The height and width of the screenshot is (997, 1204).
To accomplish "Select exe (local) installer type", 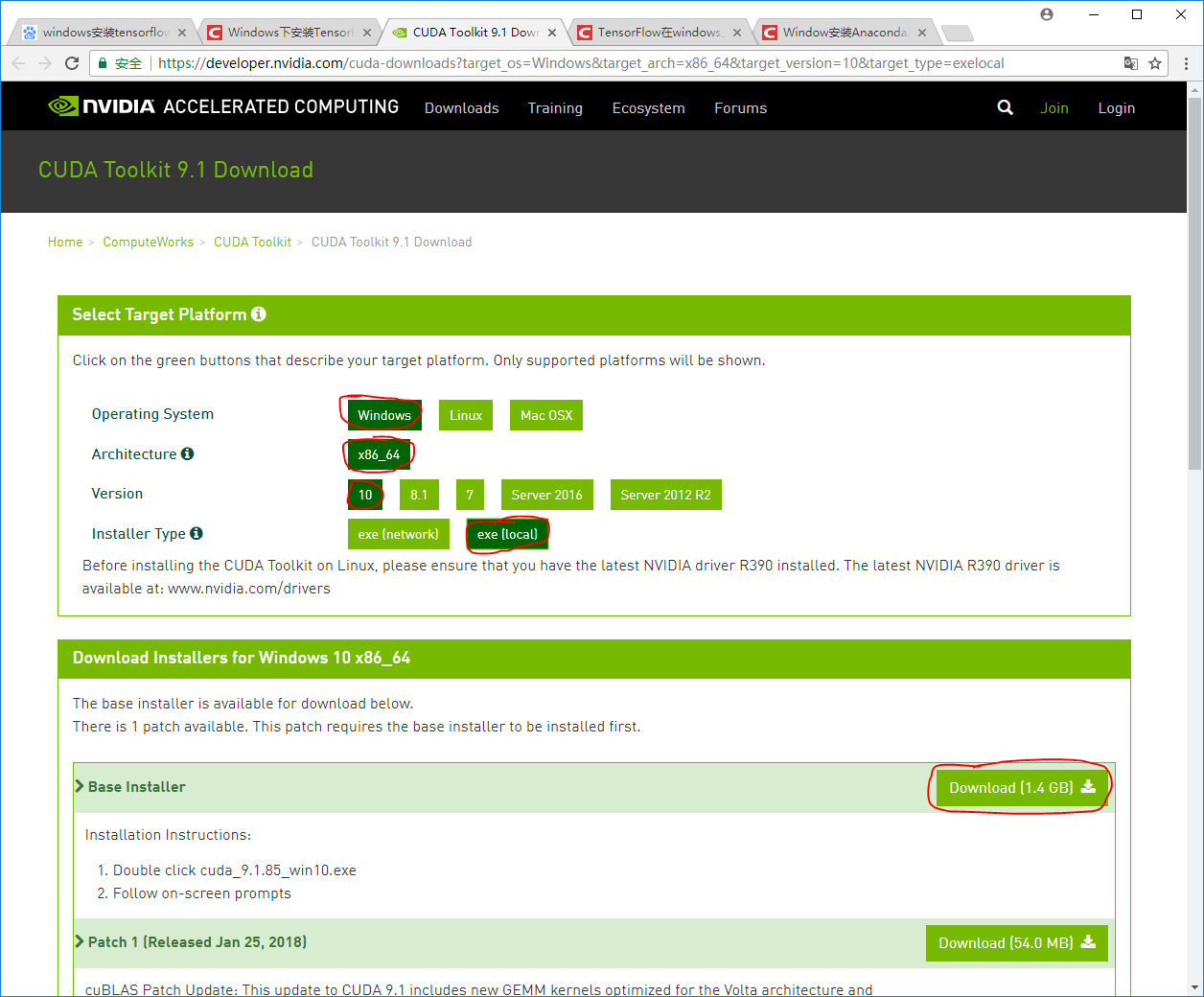I will click(x=507, y=534).
